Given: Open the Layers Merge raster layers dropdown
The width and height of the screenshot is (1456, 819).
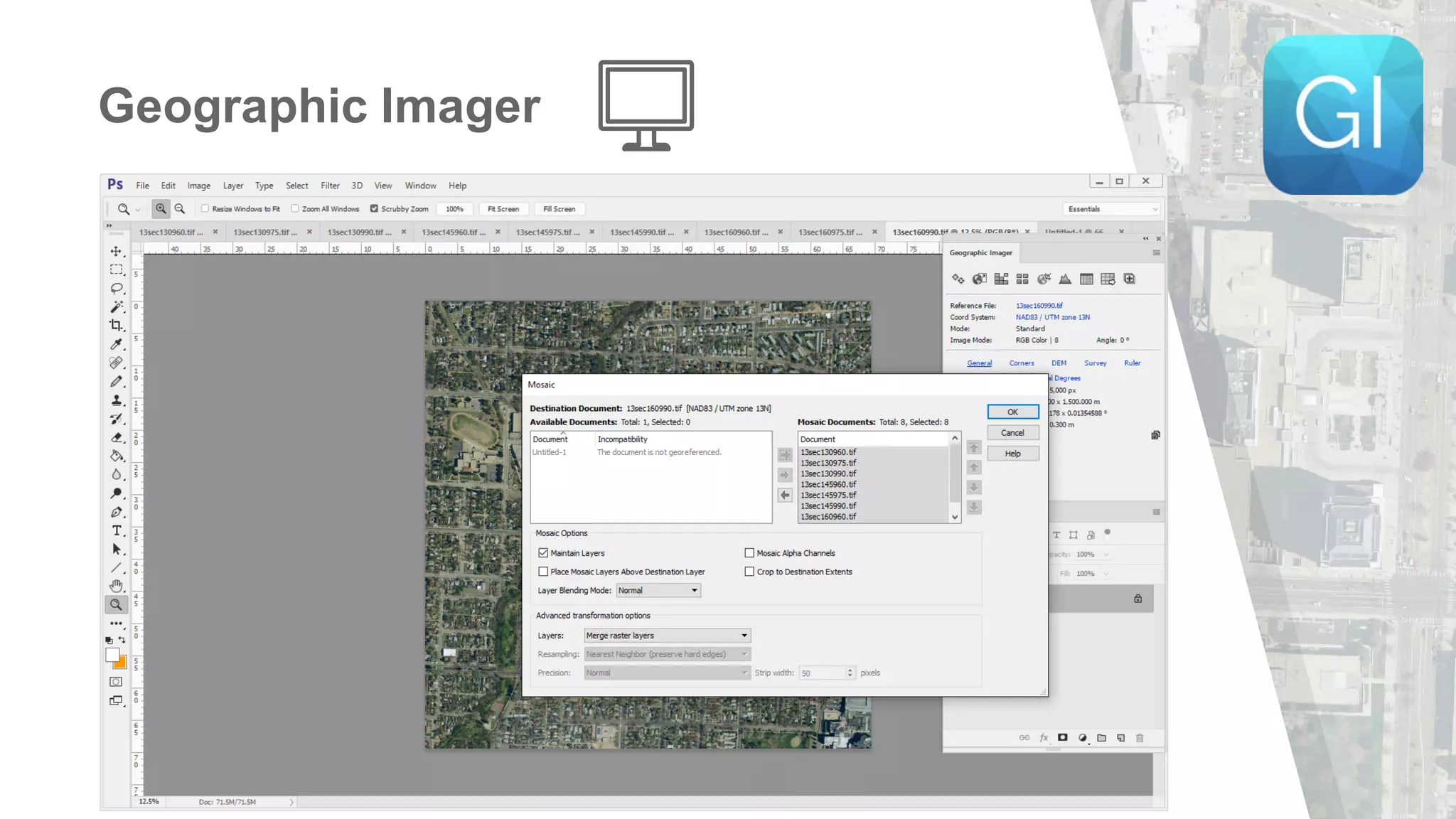Looking at the screenshot, I should coord(667,636).
